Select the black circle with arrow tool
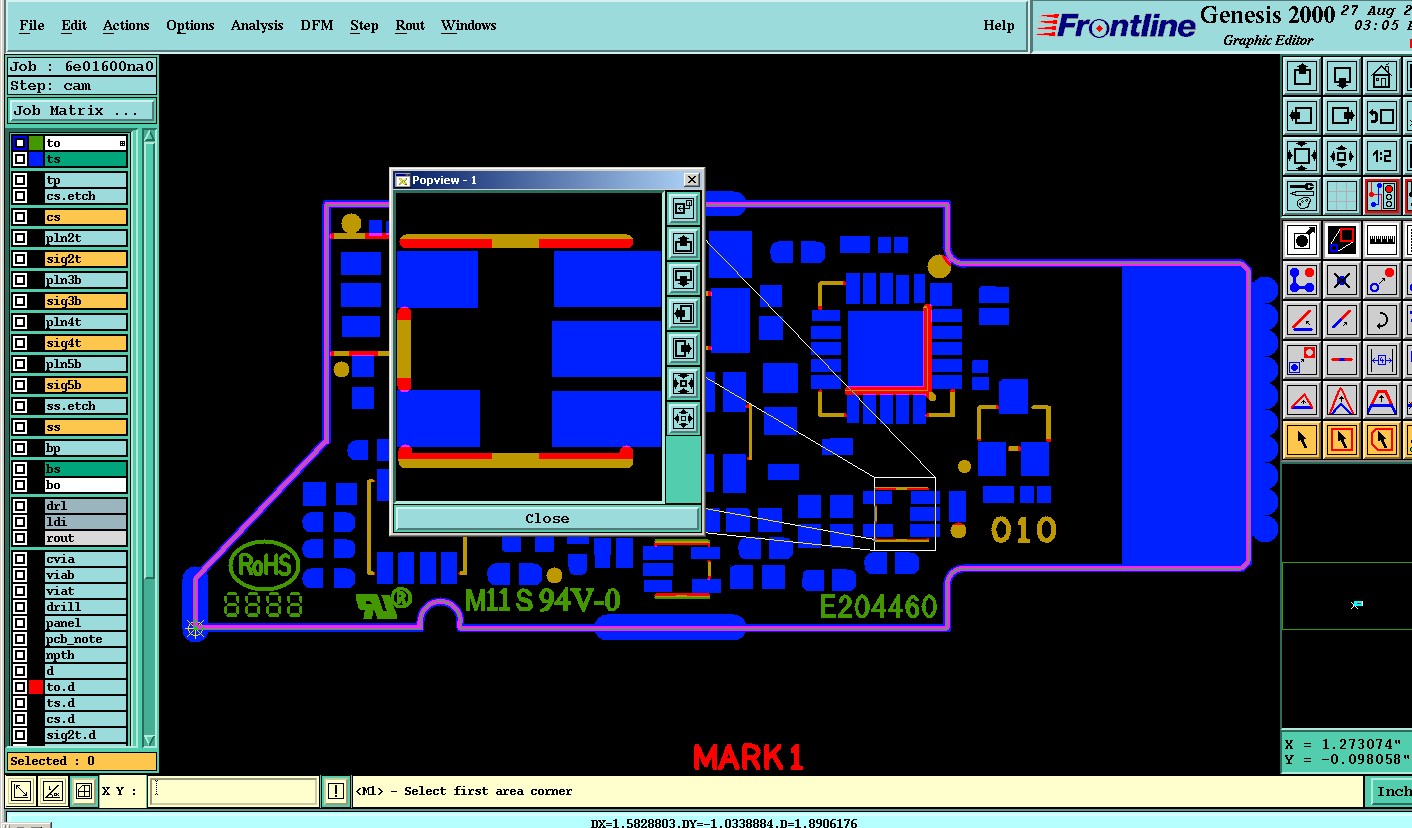 (x=1302, y=240)
